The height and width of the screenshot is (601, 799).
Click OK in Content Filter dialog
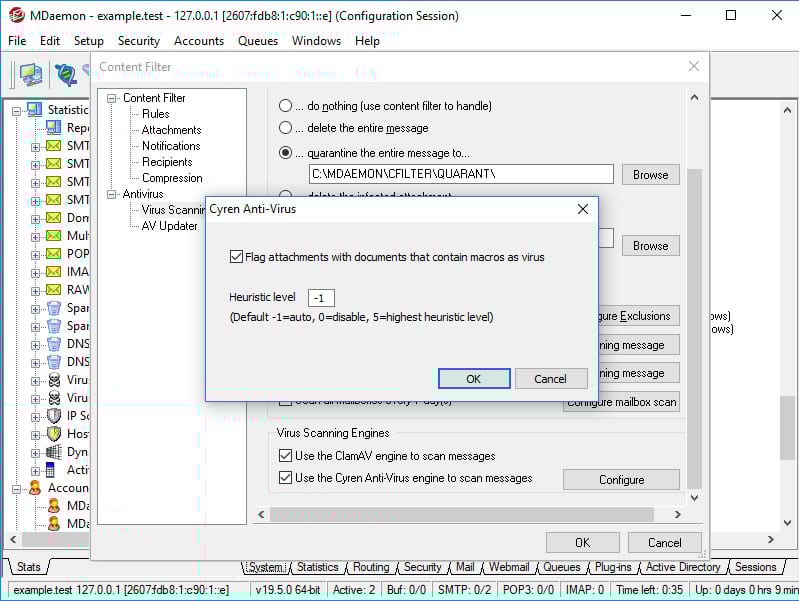(582, 542)
